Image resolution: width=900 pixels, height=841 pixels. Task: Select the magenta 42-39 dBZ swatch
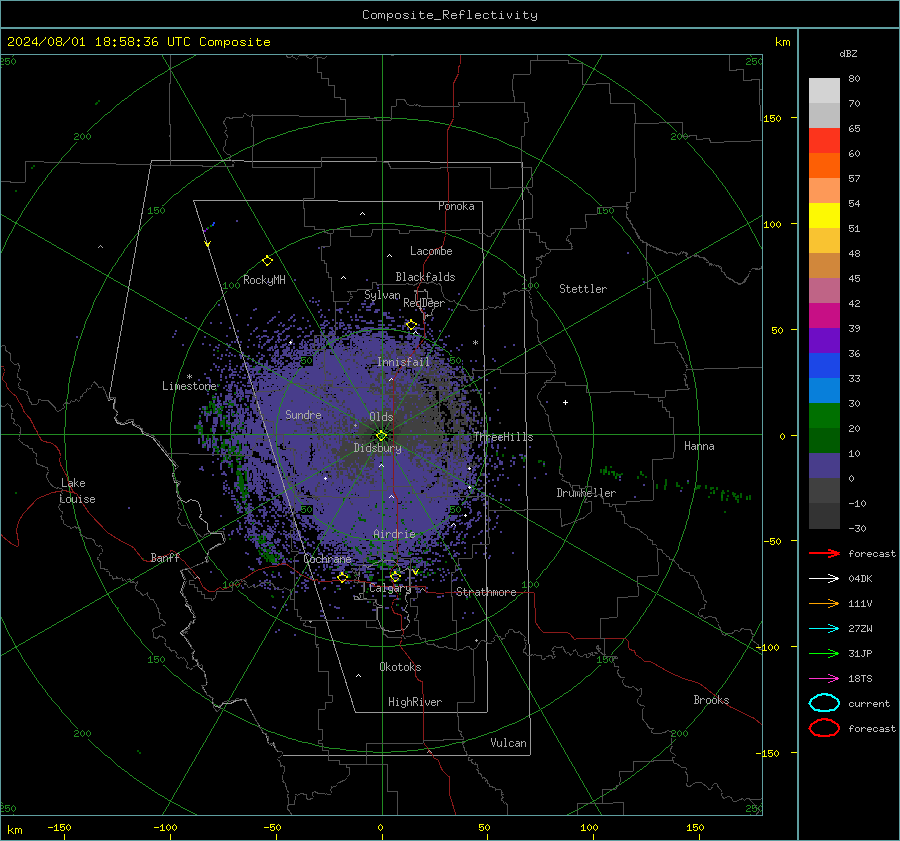(824, 315)
